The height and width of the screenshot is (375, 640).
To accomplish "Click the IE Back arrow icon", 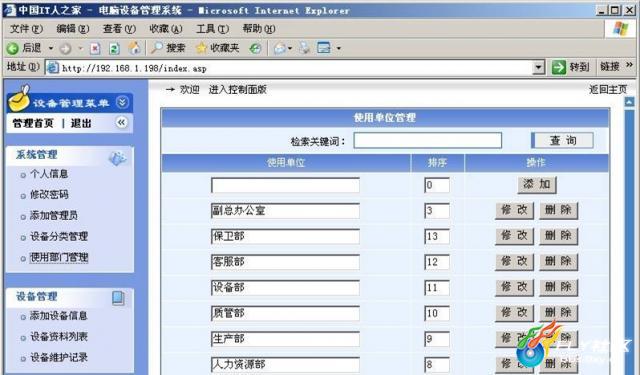I will point(13,49).
